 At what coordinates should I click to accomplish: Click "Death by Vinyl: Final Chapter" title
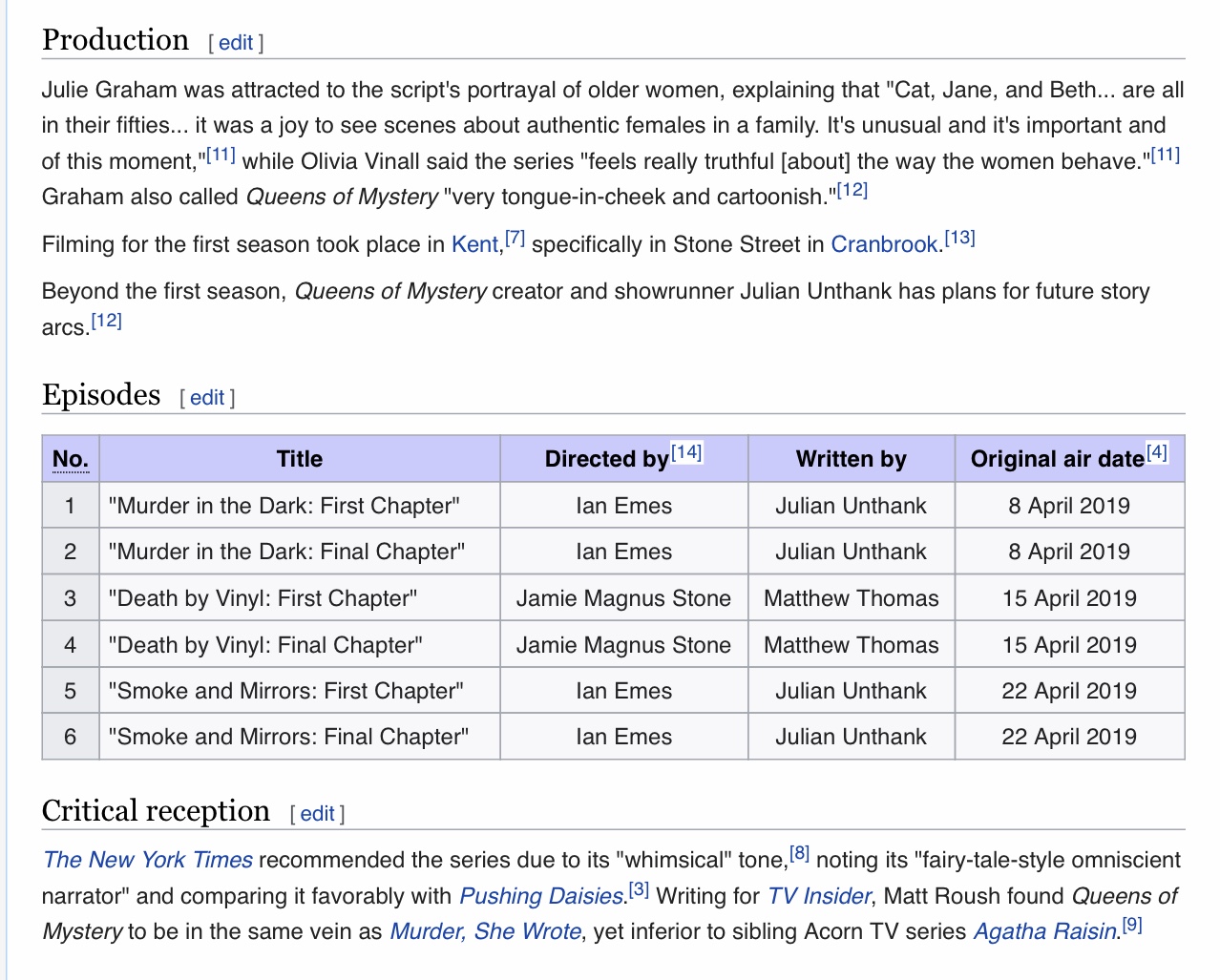pyautogui.click(x=265, y=645)
